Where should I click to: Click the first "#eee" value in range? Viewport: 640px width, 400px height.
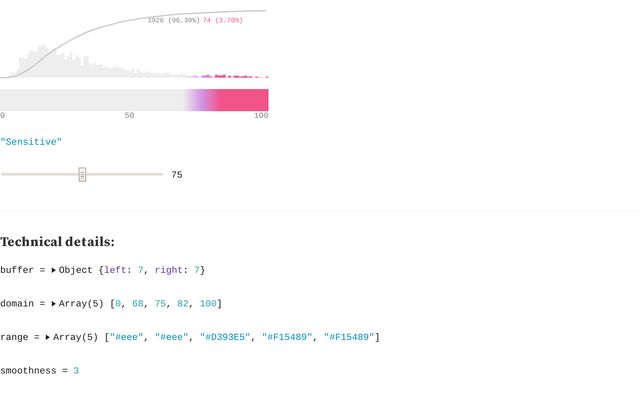tap(127, 337)
